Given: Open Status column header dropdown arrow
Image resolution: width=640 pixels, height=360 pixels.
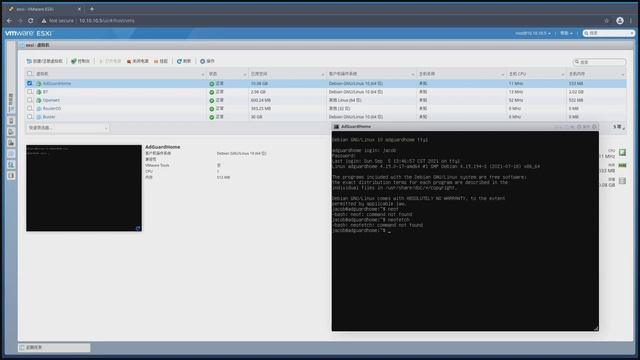Looking at the screenshot, I should pyautogui.click(x=245, y=74).
